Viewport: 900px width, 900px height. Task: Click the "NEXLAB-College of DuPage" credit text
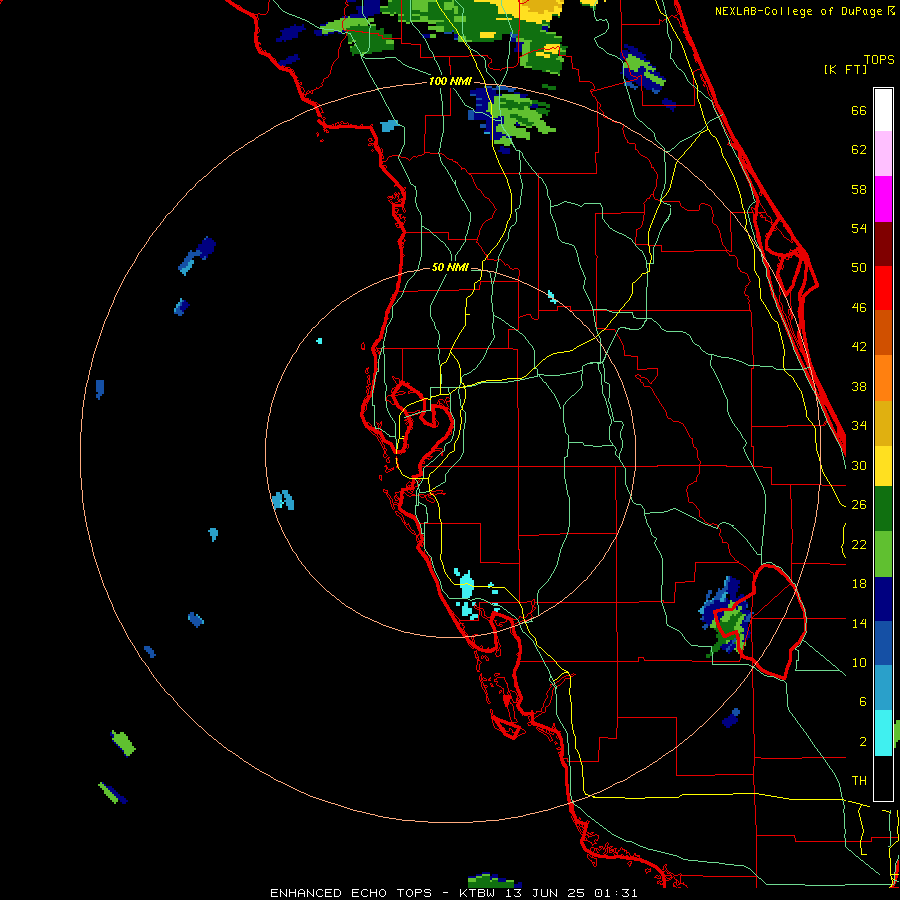tap(798, 11)
